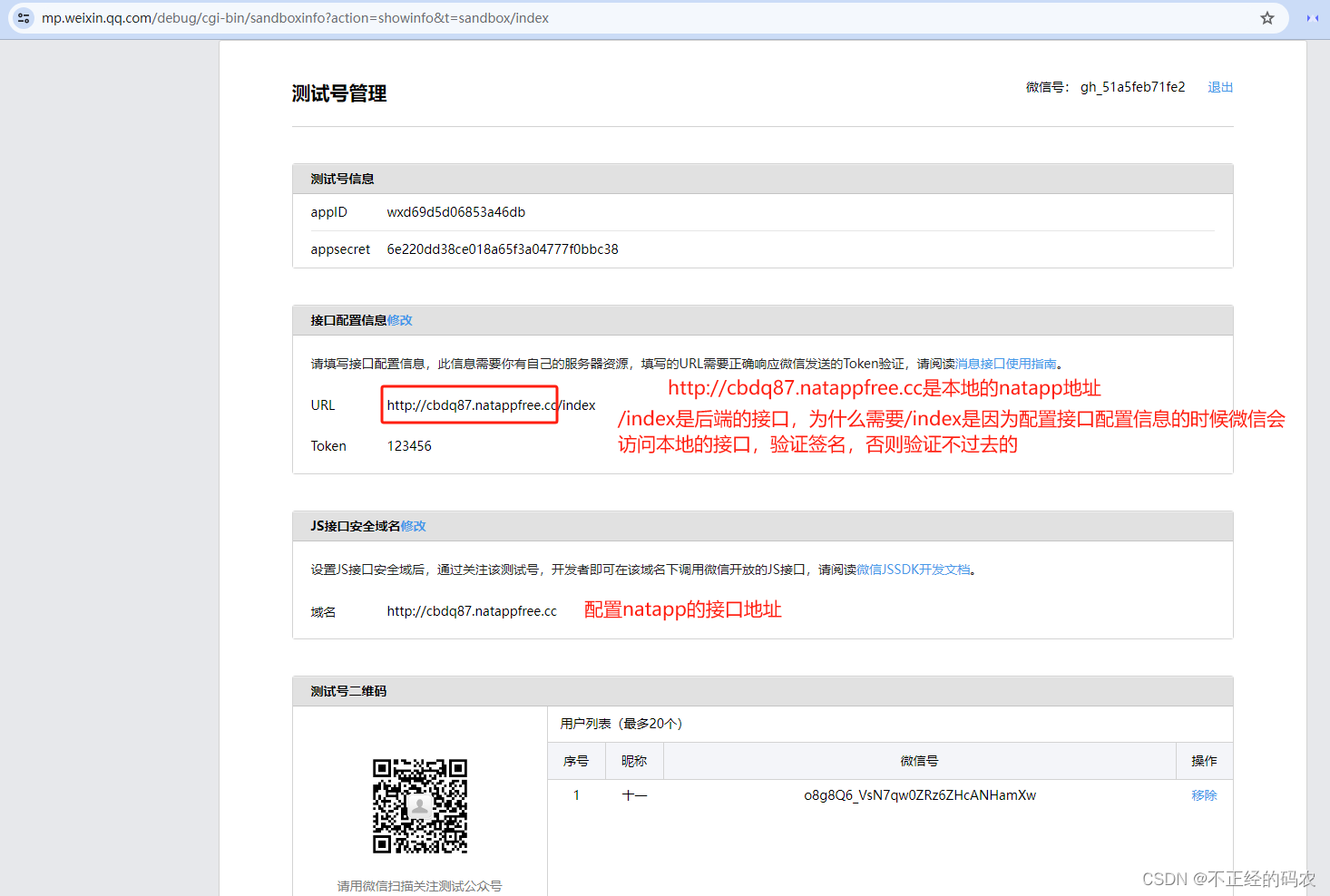The height and width of the screenshot is (896, 1330).
Task: Click the openid o8g8Q6_VsN7qw0ZRz6ZHcANHamXw
Action: [x=920, y=795]
